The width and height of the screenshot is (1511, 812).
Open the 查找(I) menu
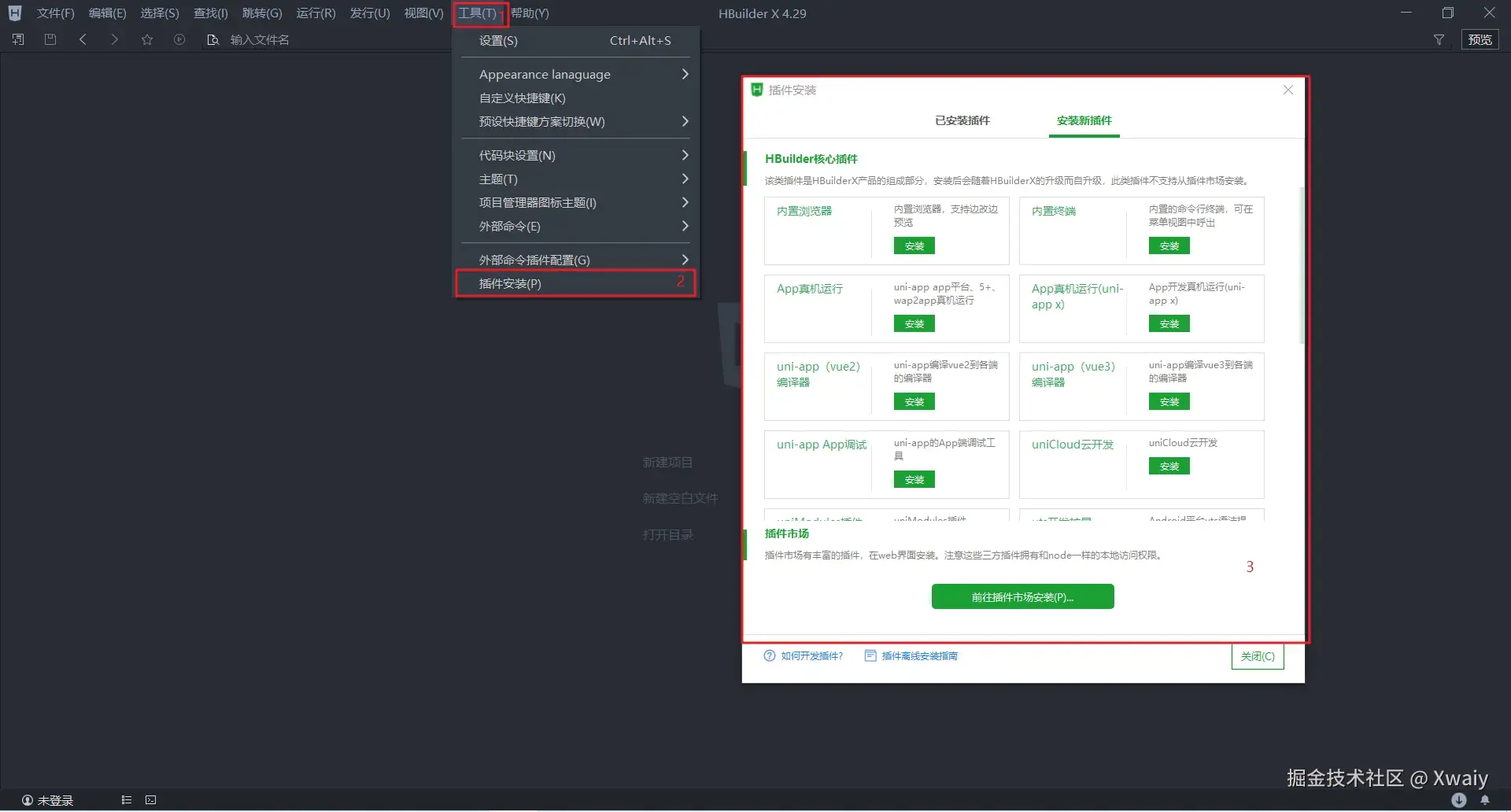click(x=211, y=13)
